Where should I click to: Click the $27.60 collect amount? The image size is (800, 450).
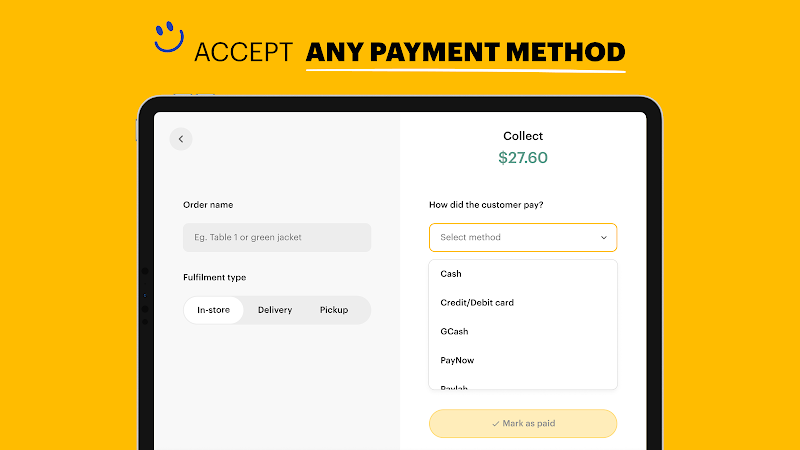523,158
